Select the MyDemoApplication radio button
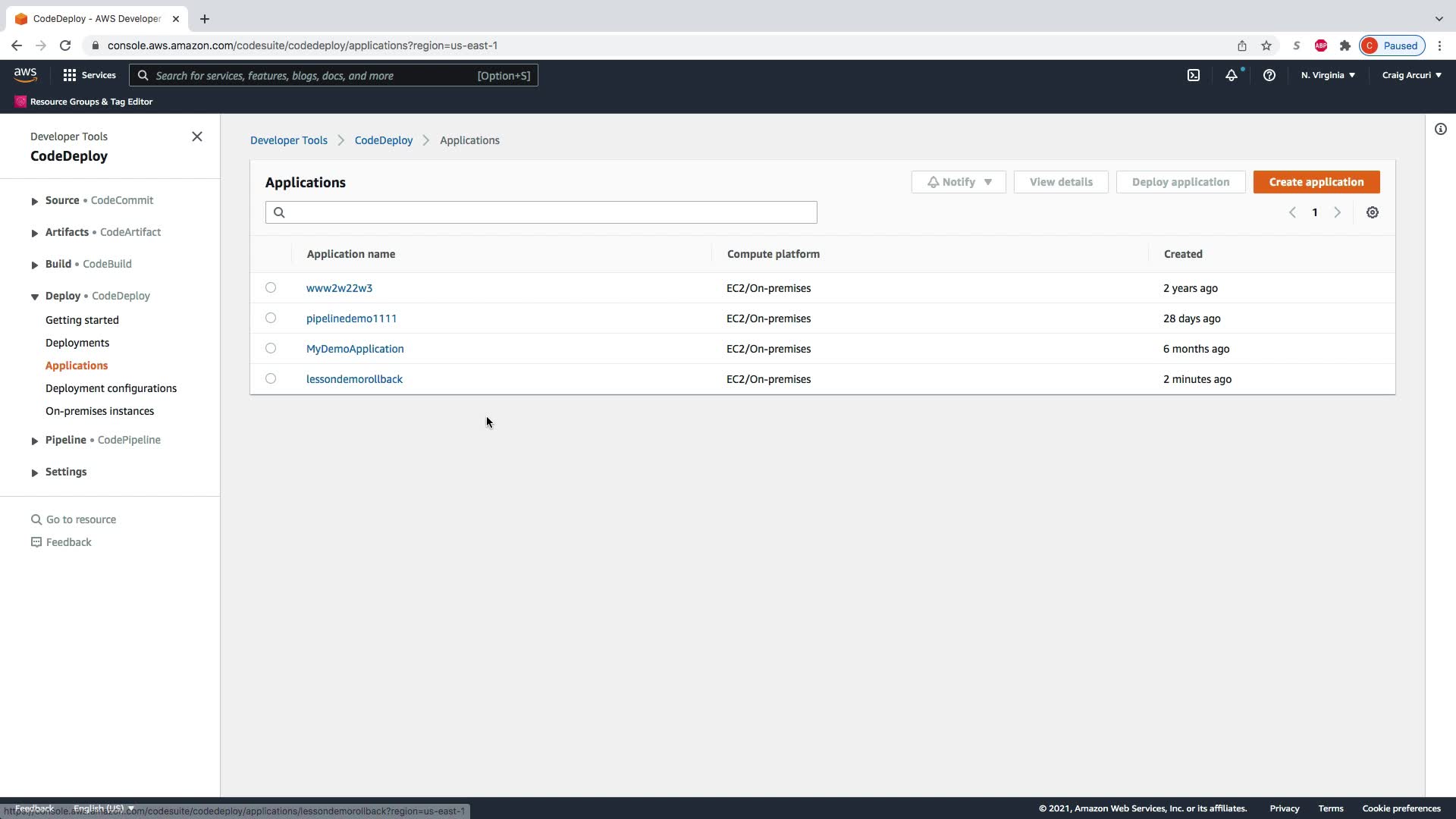 point(271,348)
